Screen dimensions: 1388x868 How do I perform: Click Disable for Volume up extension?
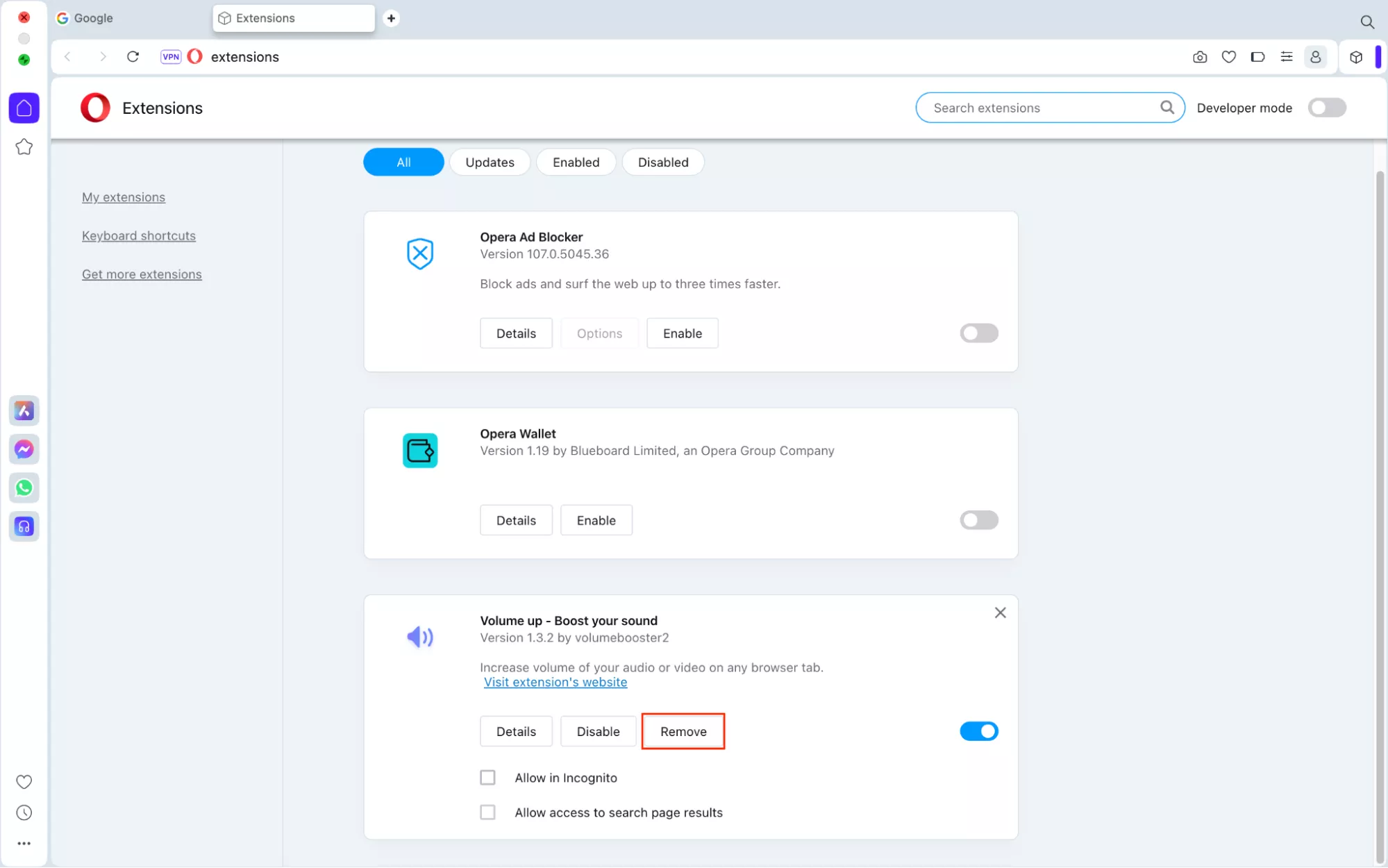(x=599, y=731)
